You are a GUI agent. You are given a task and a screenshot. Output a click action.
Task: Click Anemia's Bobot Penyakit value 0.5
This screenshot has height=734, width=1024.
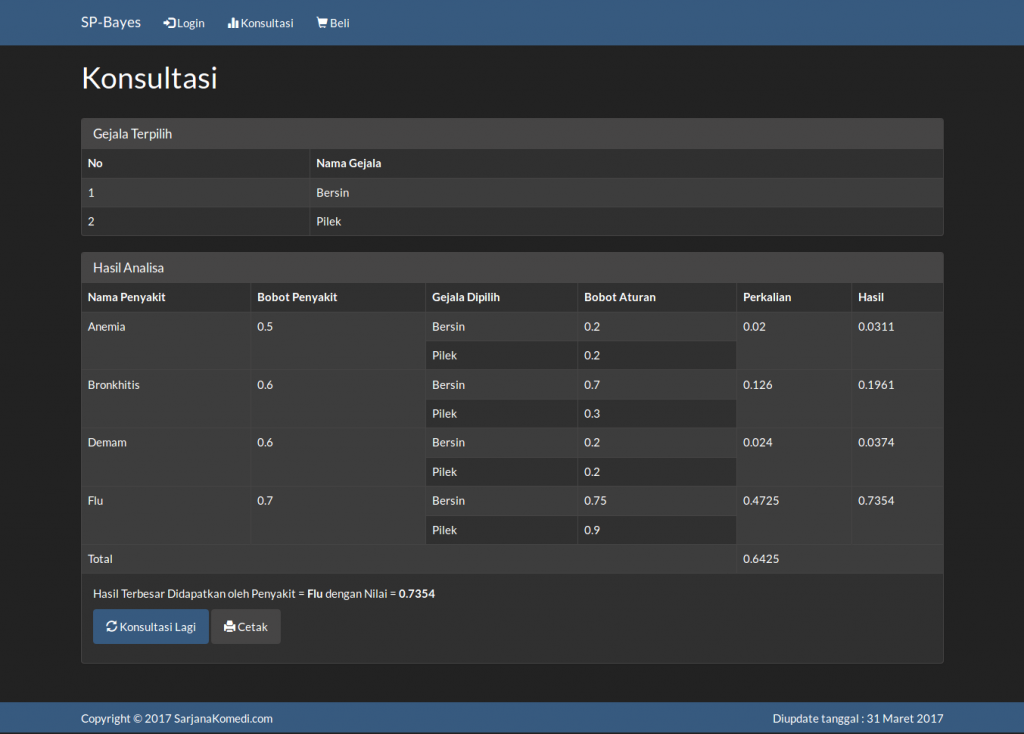point(264,327)
